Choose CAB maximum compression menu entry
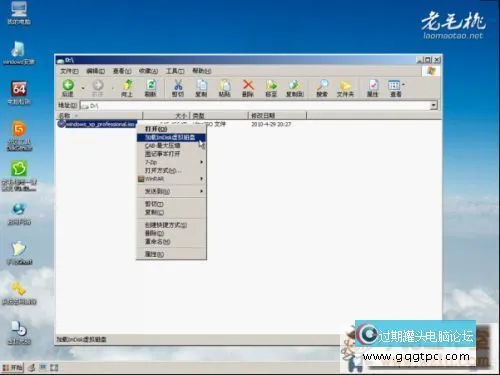500x375 pixels. coord(171,146)
